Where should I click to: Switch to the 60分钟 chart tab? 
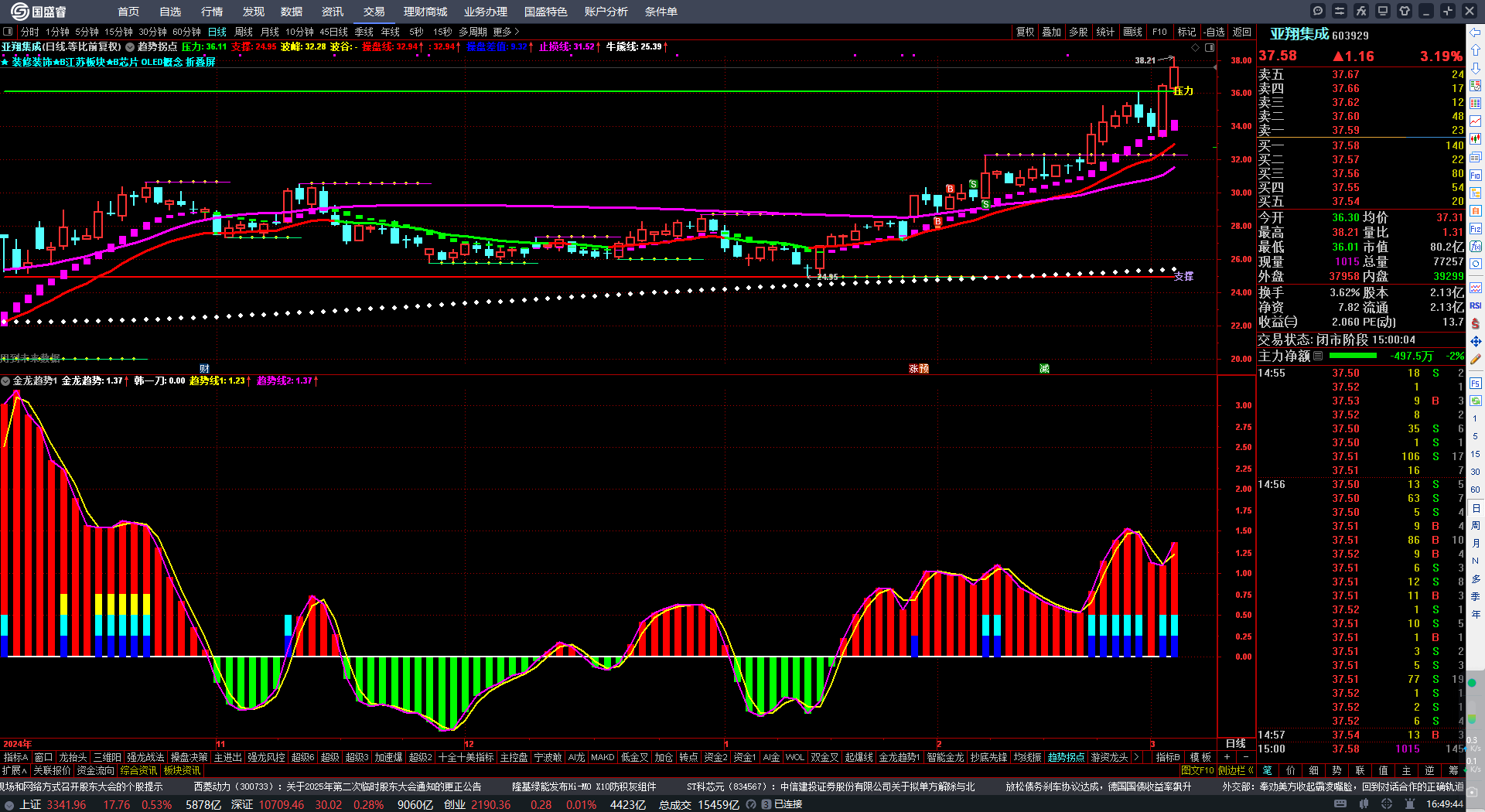[x=186, y=32]
